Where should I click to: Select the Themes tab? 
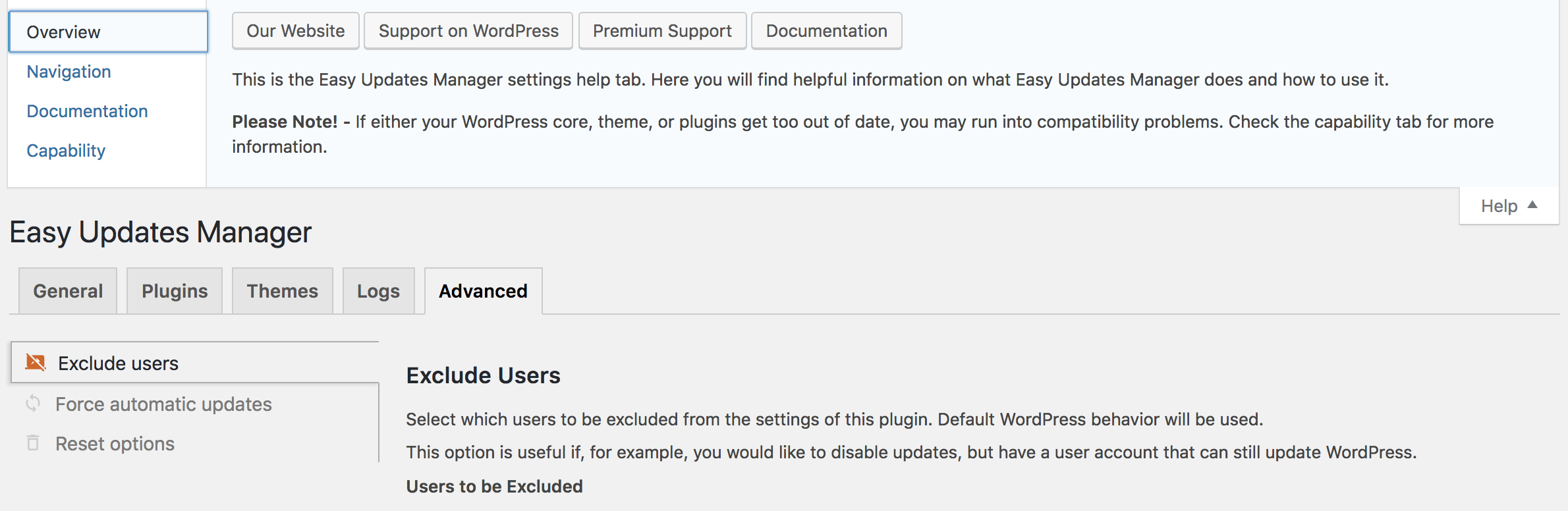(282, 291)
